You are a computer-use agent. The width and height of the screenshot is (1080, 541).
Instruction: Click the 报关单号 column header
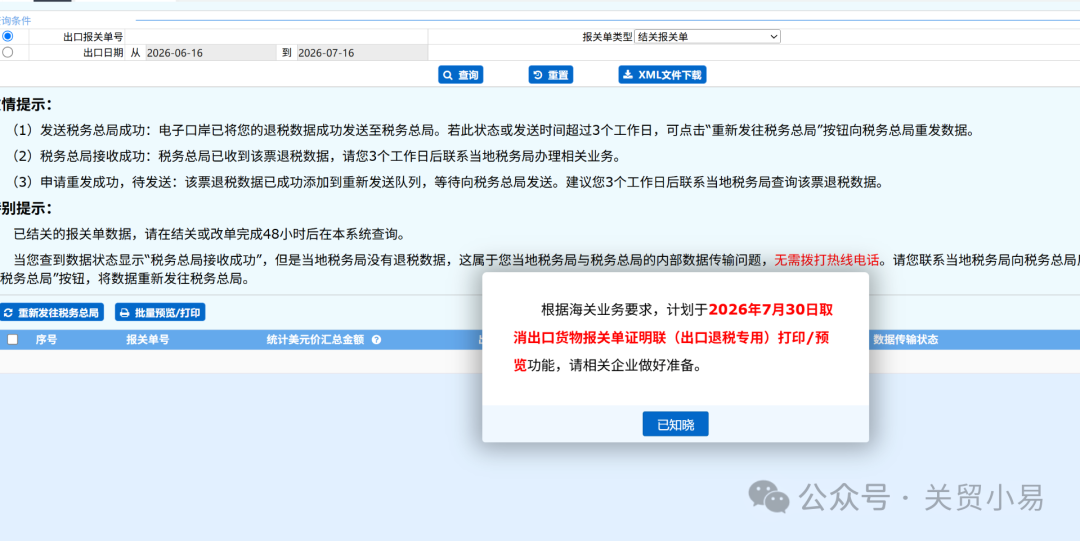click(147, 339)
